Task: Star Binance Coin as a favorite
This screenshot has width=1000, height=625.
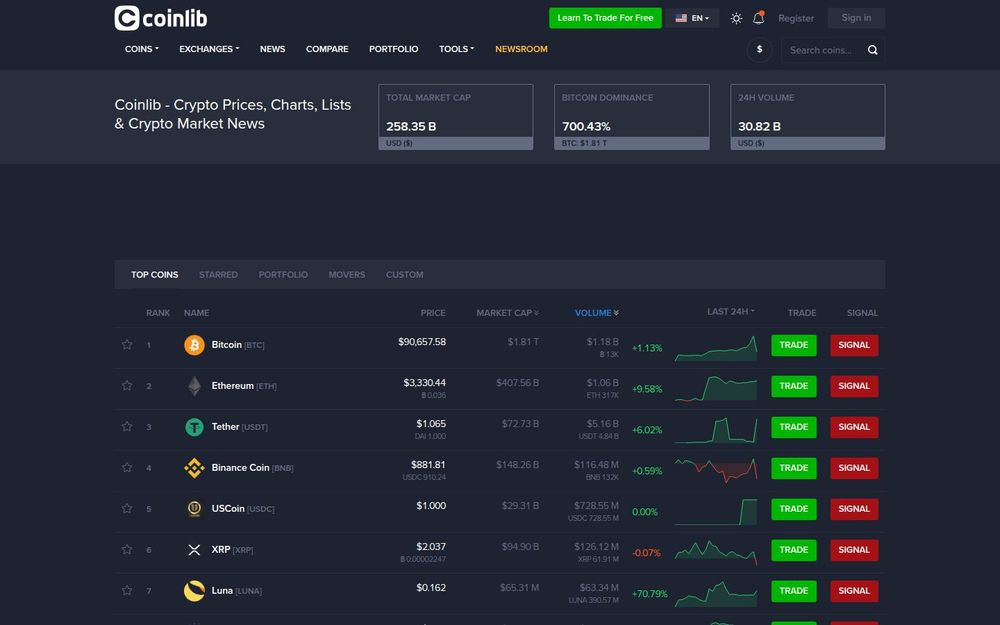Action: [127, 467]
